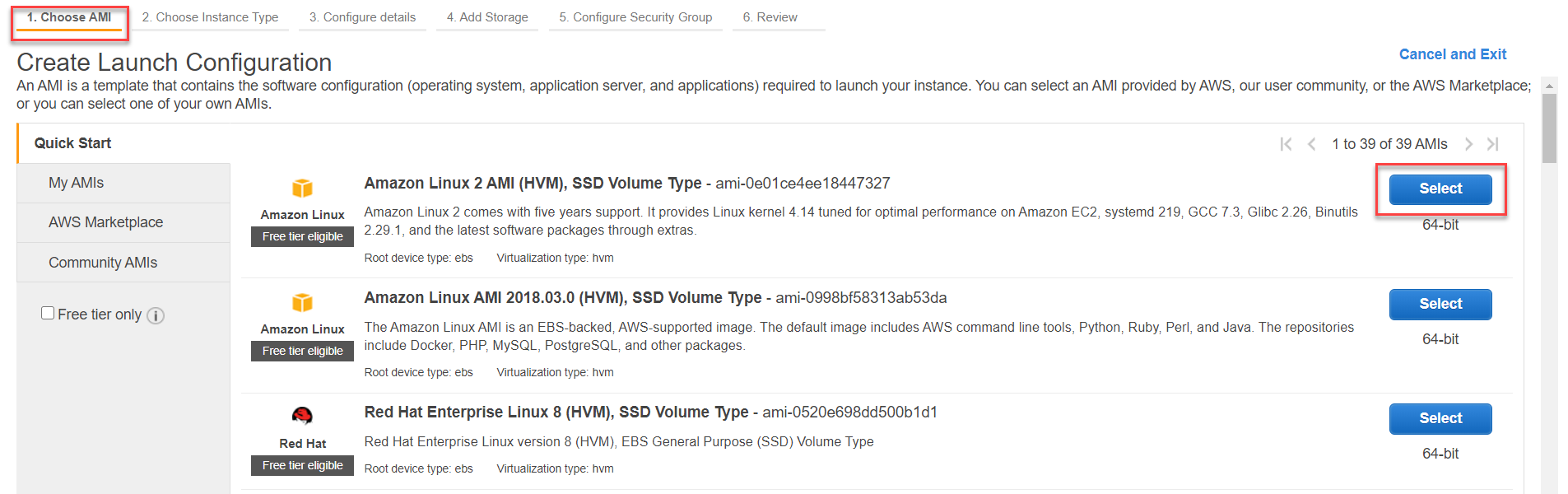Click the 'Red Hat' vendor label
The image size is (1568, 494).
tap(303, 444)
